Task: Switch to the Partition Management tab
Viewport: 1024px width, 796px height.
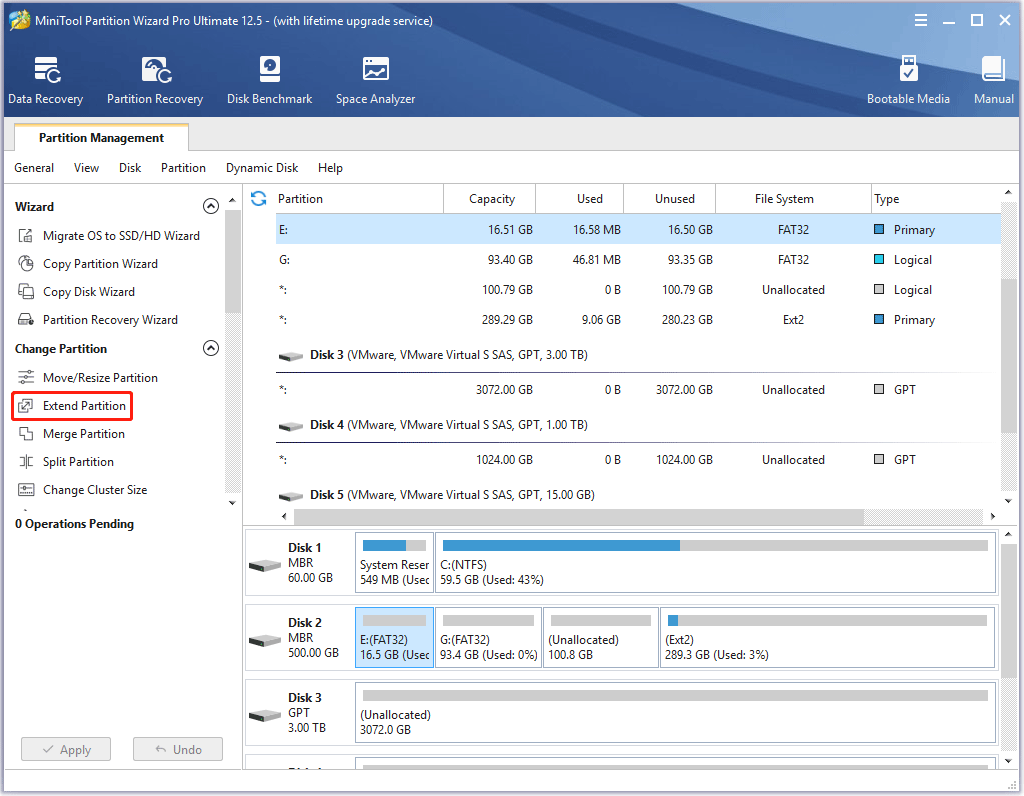Action: pos(101,138)
